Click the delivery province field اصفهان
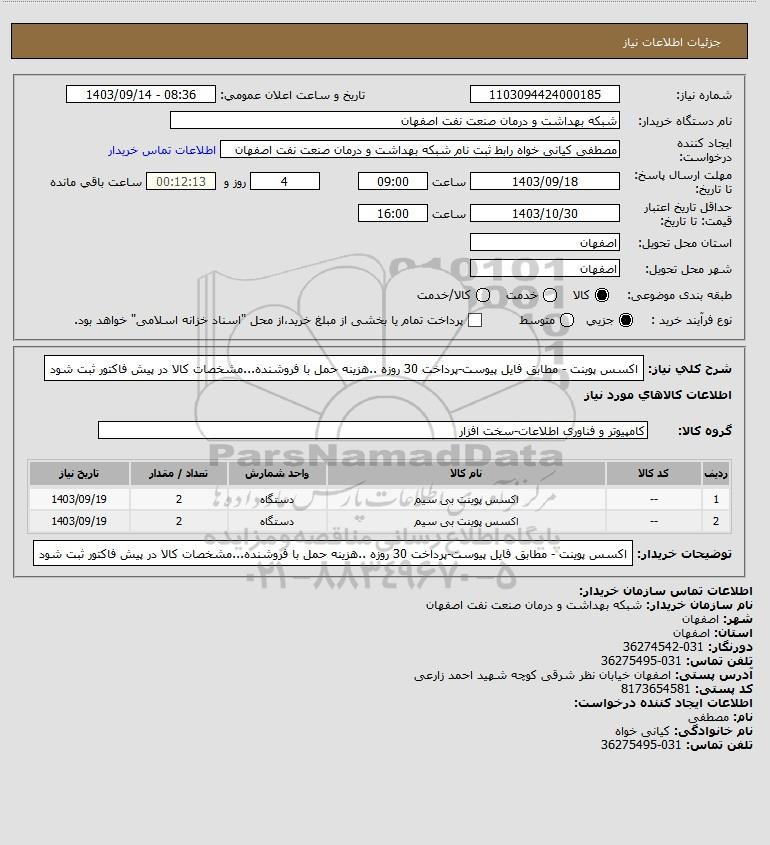770x845 pixels. coord(545,243)
